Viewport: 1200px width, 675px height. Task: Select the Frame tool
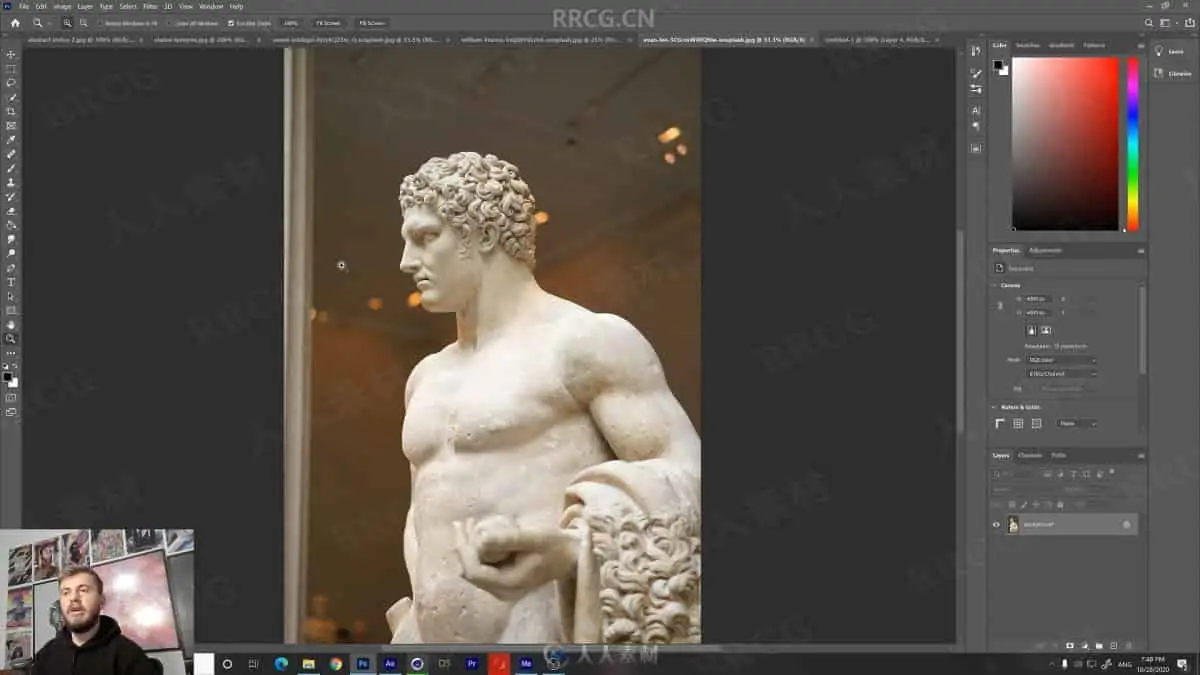click(x=11, y=126)
